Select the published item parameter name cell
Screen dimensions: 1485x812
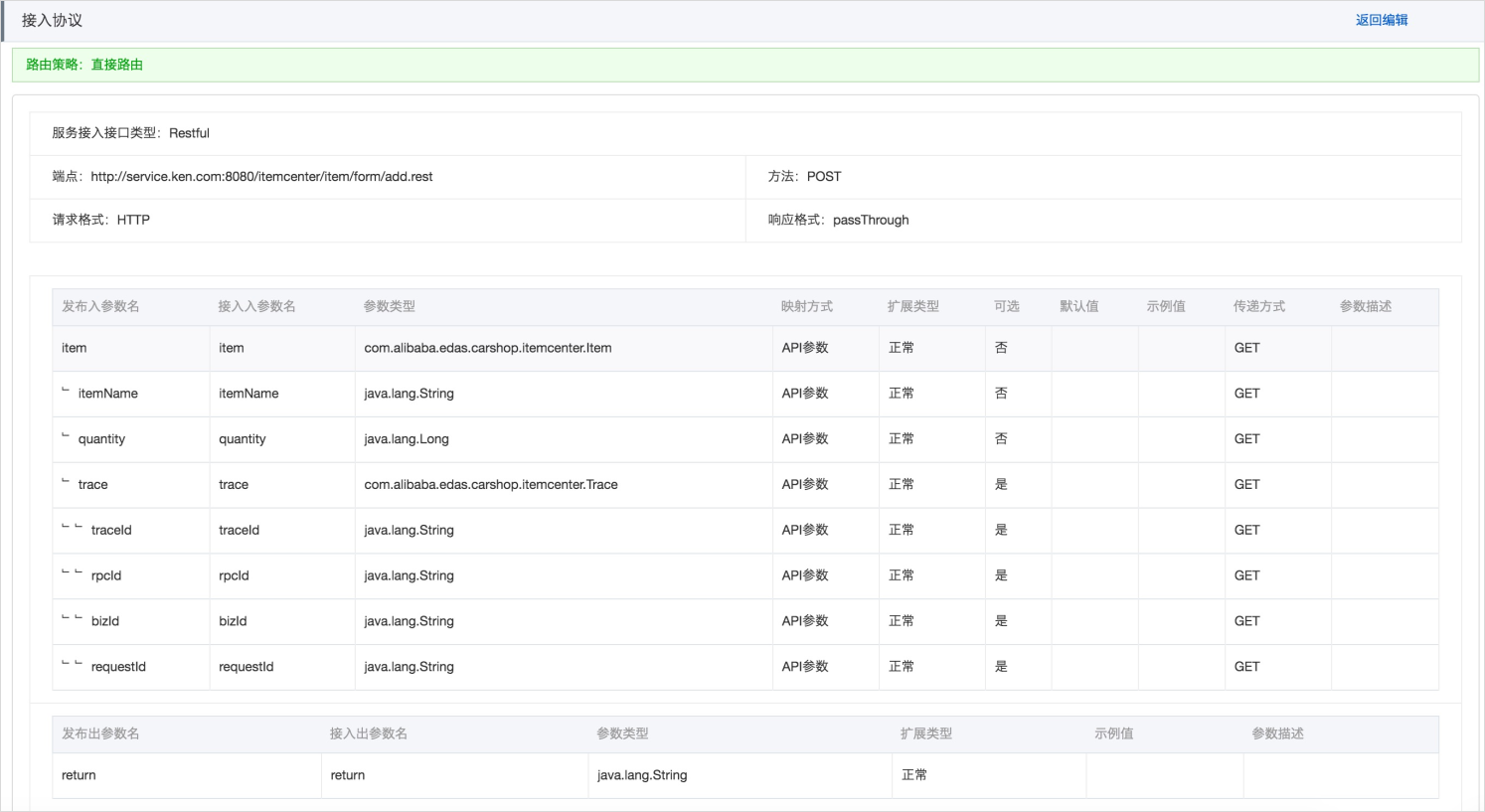131,349
